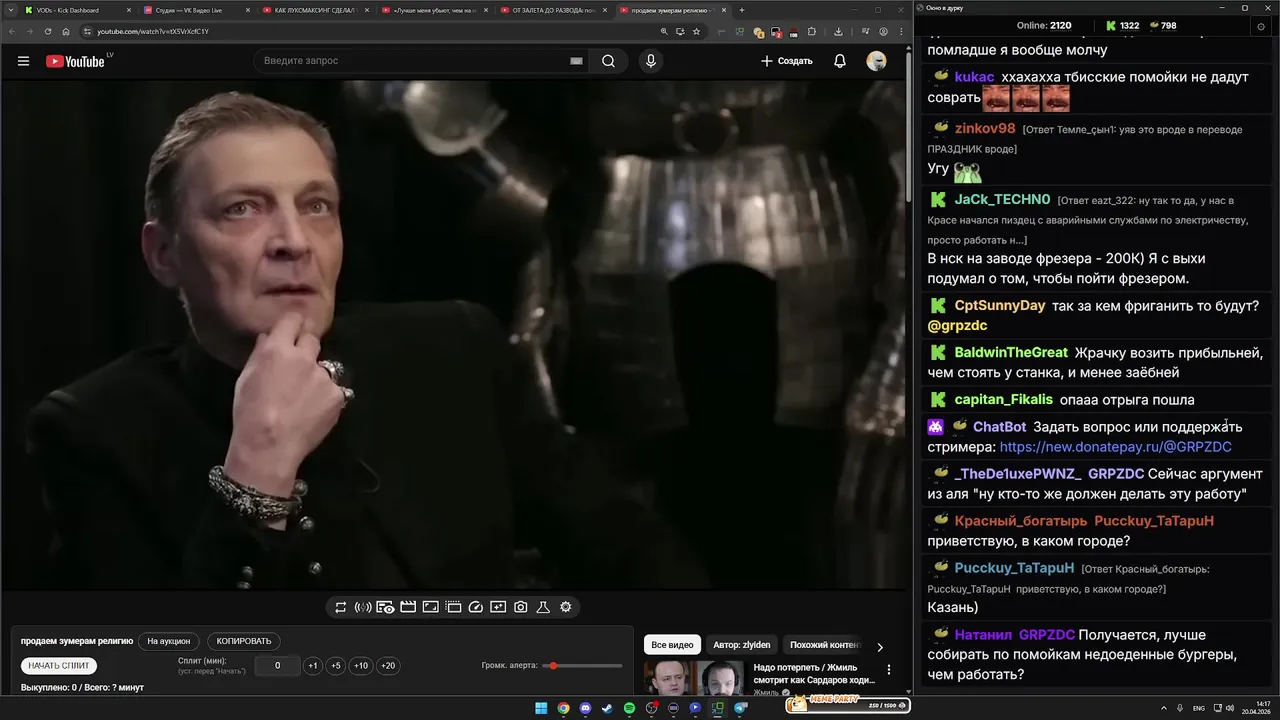
Task: Open Telegram from the taskbar
Action: point(741,708)
